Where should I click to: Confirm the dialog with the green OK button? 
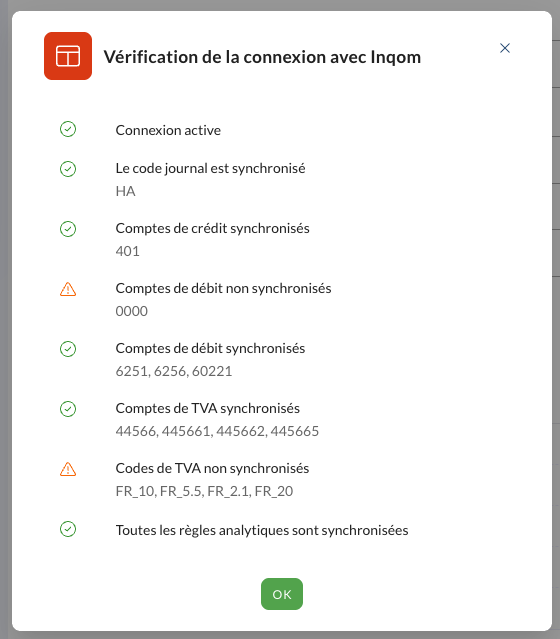282,594
